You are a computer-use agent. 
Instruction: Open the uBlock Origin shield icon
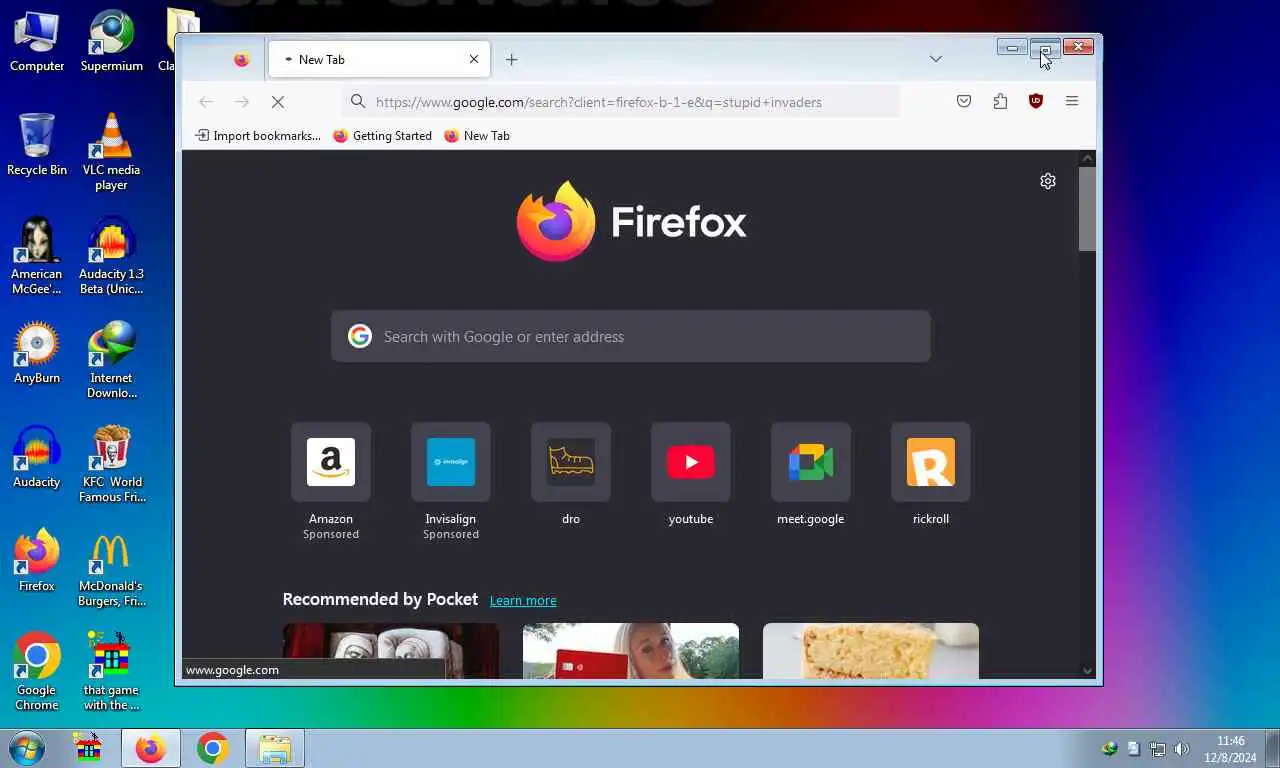pyautogui.click(x=1036, y=101)
